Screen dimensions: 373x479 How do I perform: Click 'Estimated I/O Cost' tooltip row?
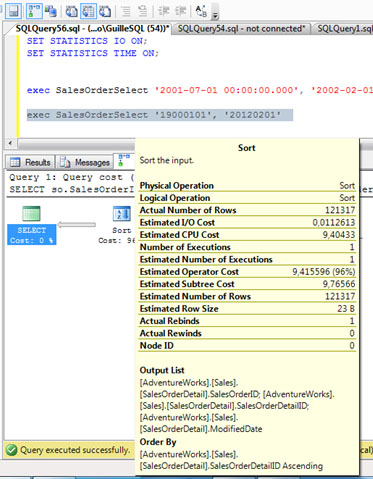pos(247,222)
